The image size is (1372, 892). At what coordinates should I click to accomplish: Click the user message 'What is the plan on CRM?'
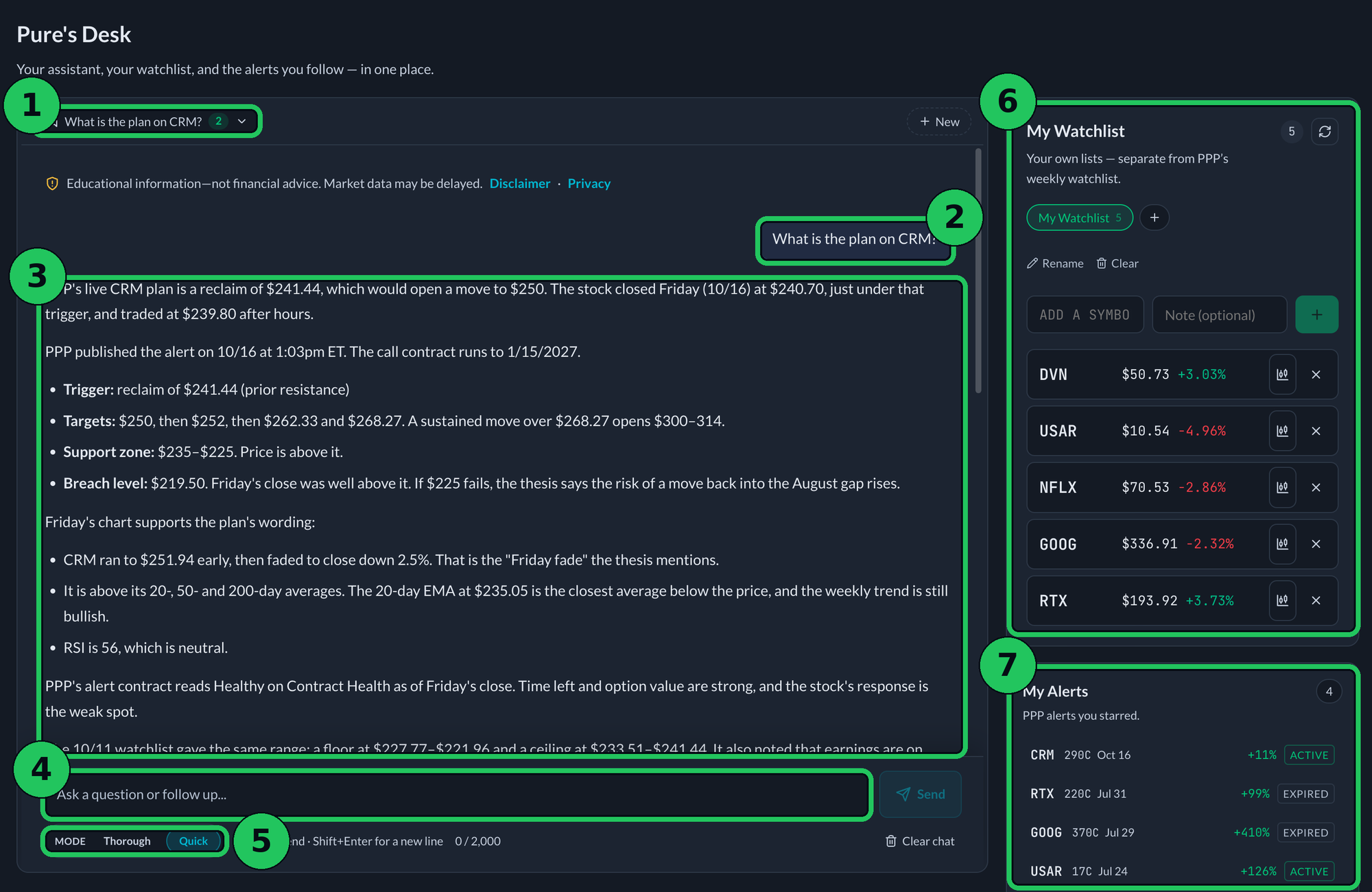point(855,239)
